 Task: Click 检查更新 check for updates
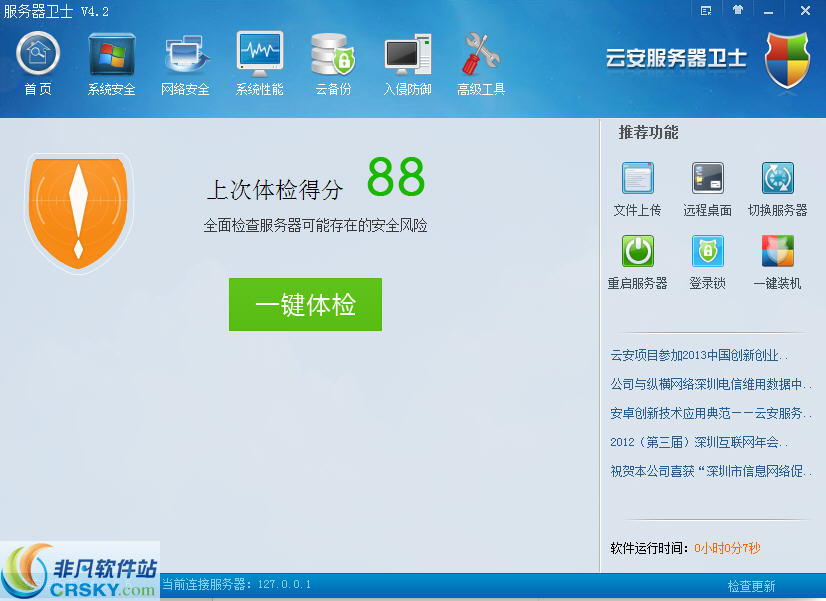pos(751,586)
